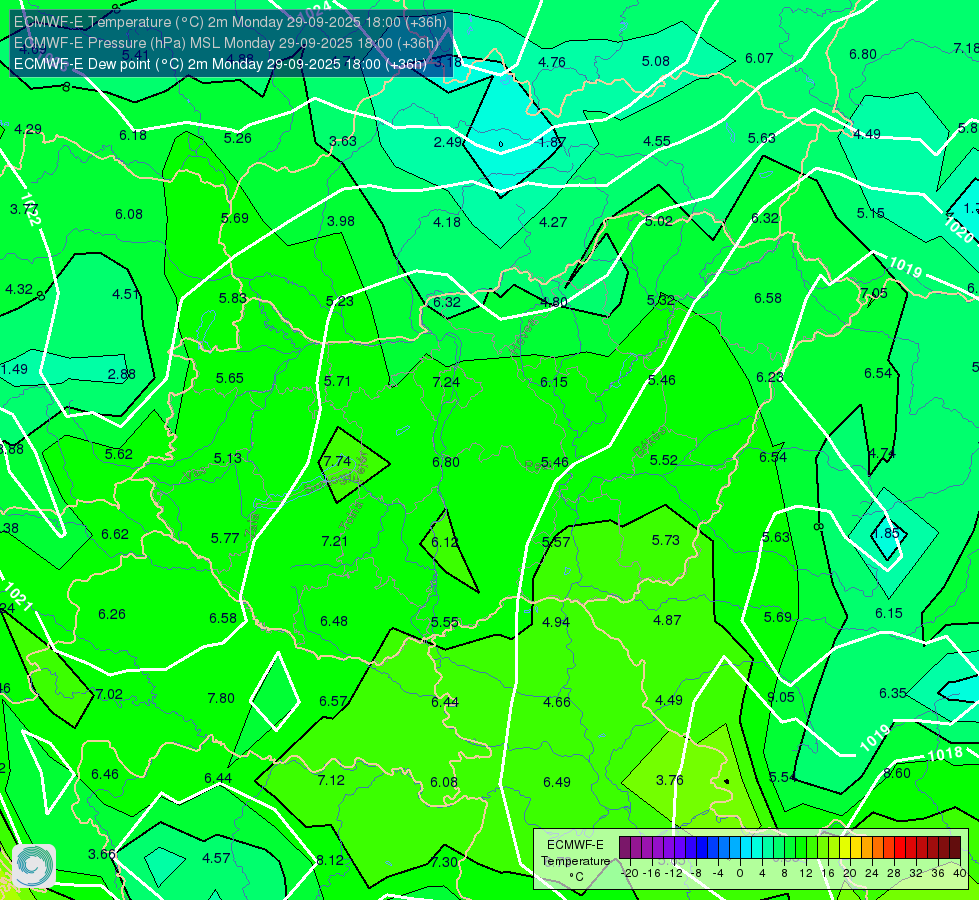Click the legend scale label '24'
The image size is (979, 900).
coord(872,873)
